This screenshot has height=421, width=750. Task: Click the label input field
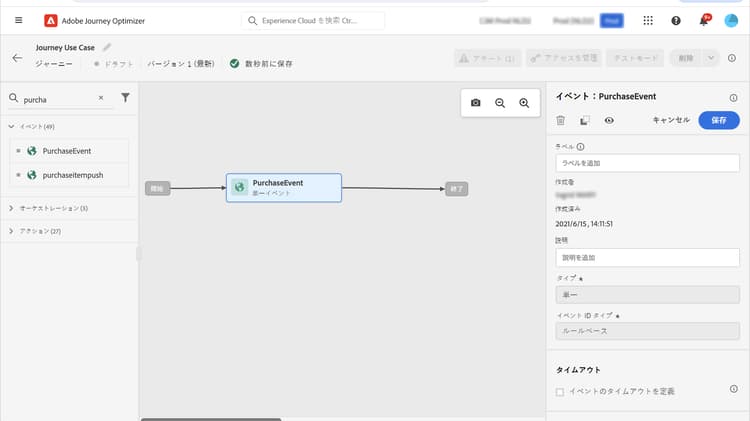click(x=647, y=163)
